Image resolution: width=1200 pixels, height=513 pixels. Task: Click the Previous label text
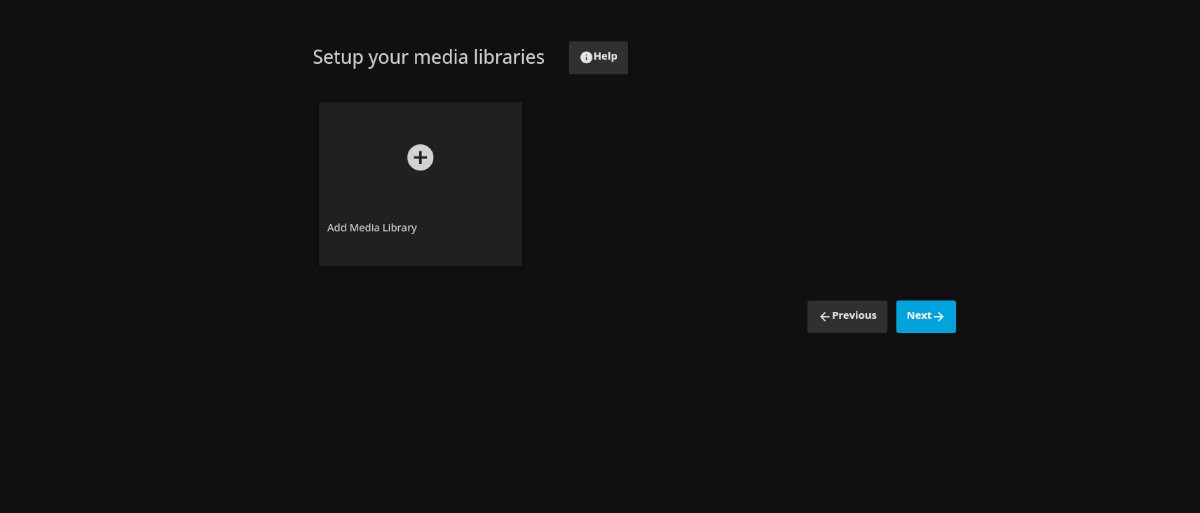click(x=854, y=316)
